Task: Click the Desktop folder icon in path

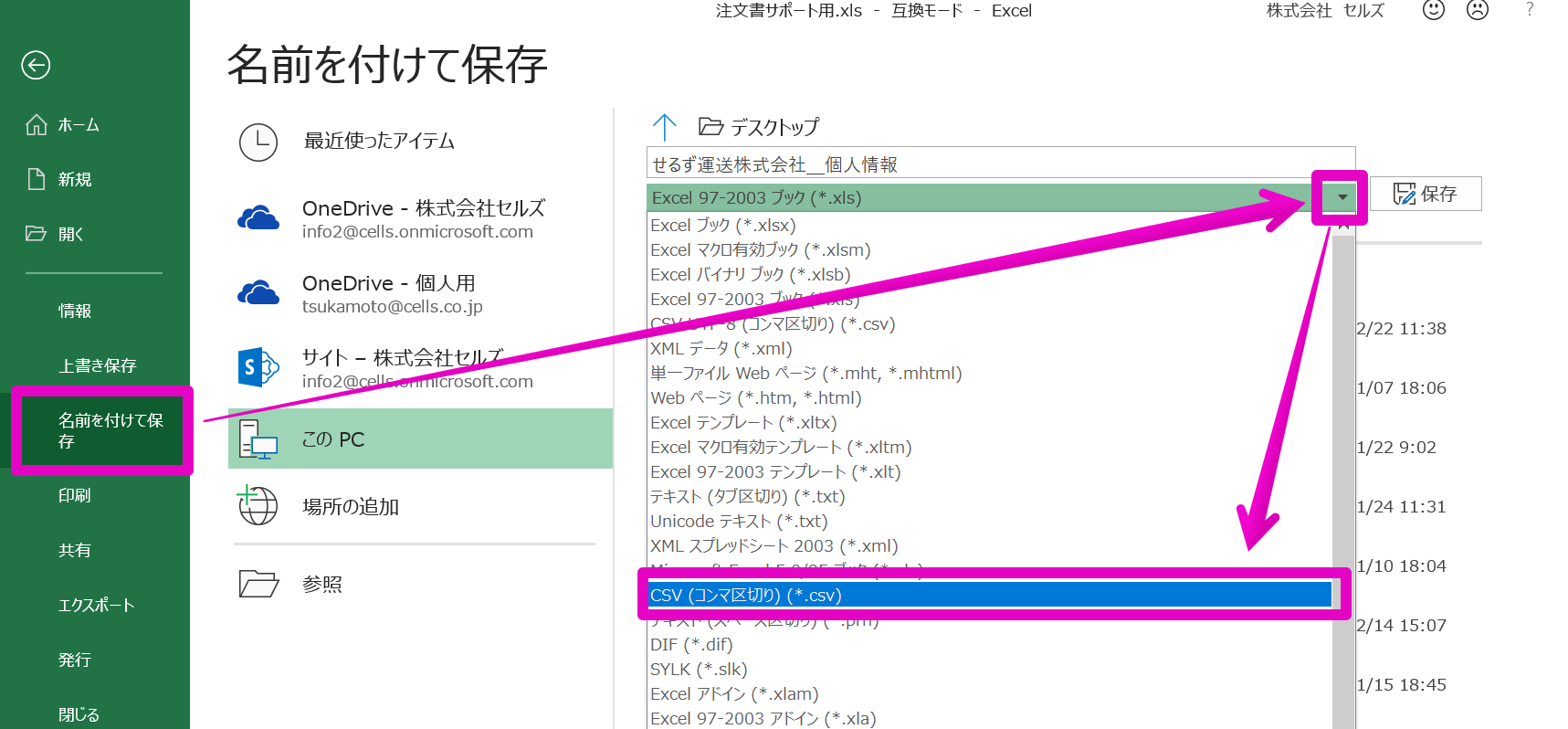Action: pyautogui.click(x=710, y=126)
